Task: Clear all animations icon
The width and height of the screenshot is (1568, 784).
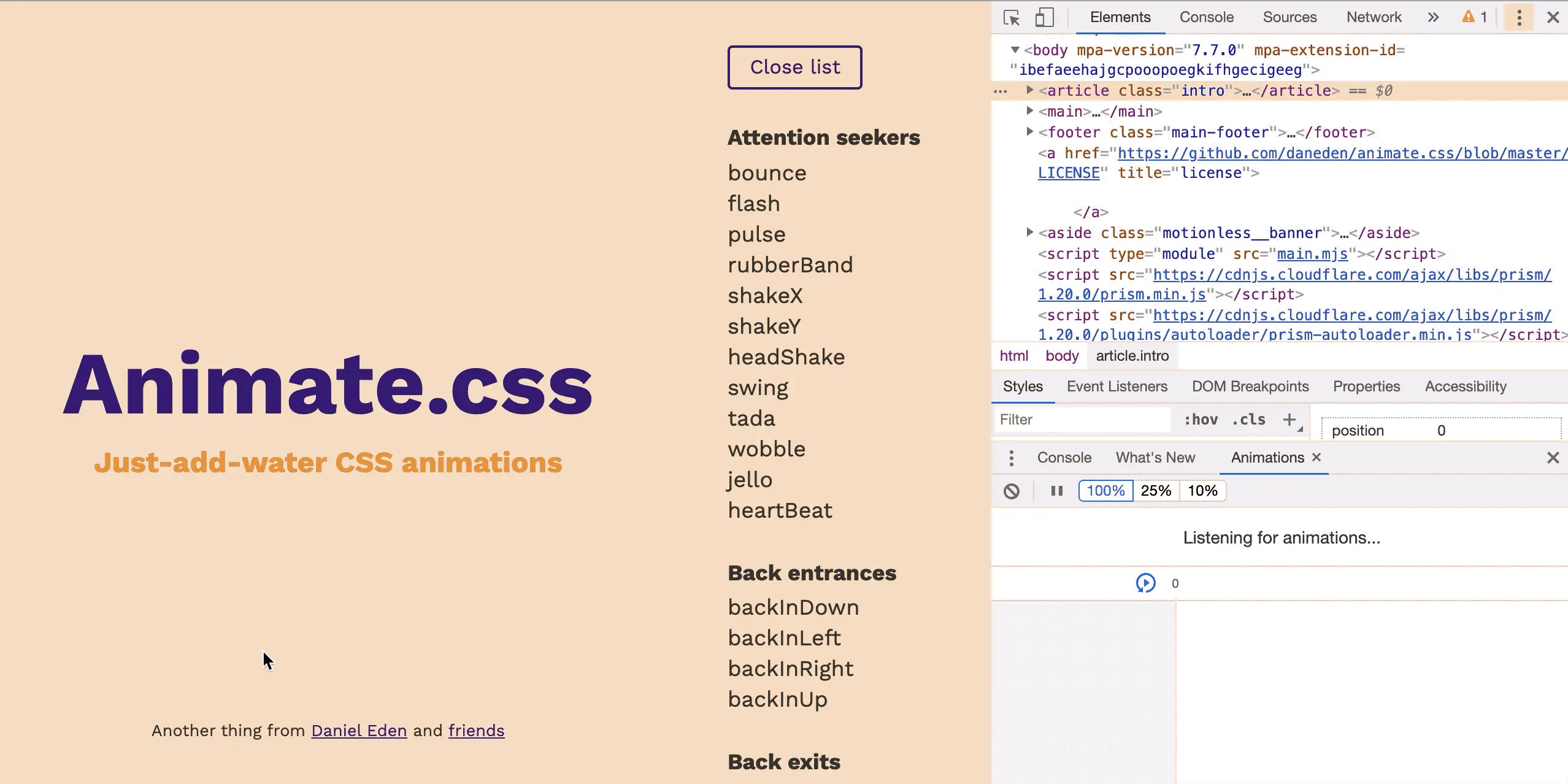Action: pyautogui.click(x=1012, y=491)
